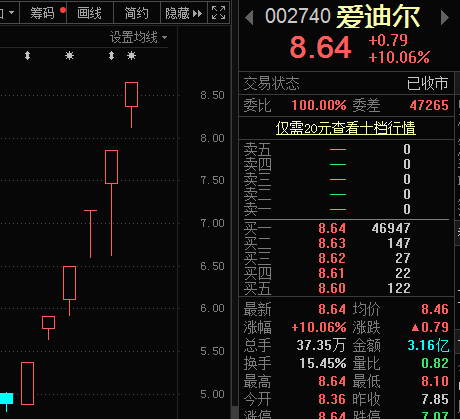The height and width of the screenshot is (419, 460).
Task: Click the large current price 8.64
Action: pos(320,48)
